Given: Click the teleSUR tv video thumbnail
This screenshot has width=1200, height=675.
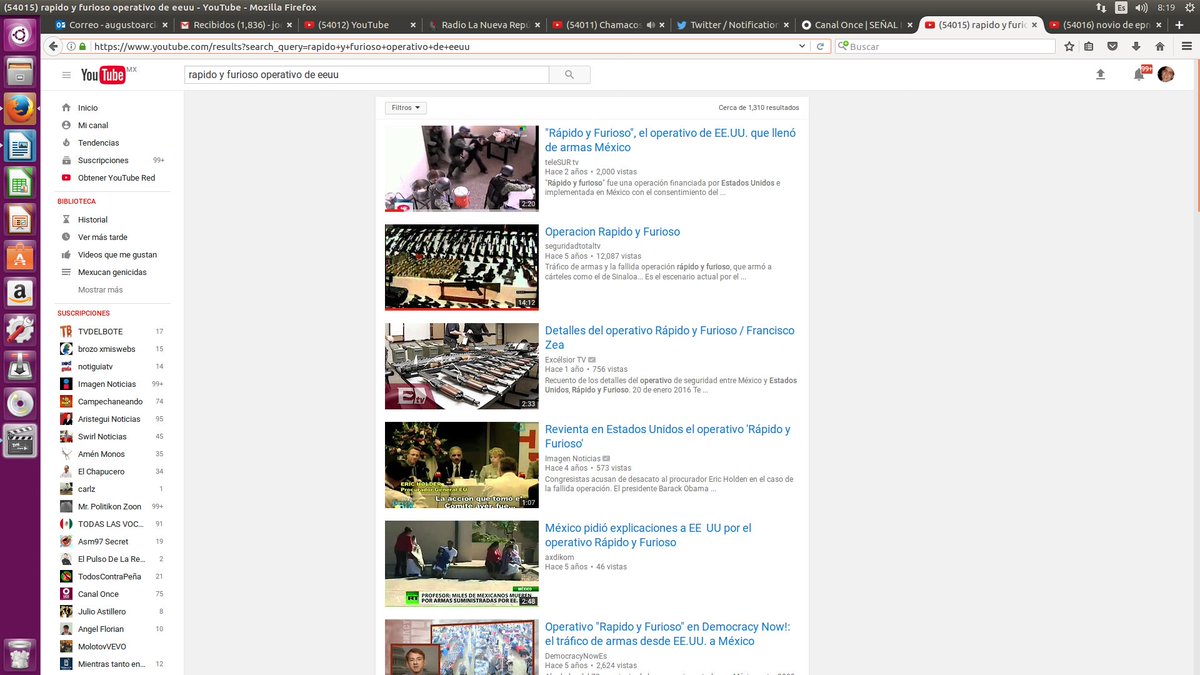Looking at the screenshot, I should 462,168.
